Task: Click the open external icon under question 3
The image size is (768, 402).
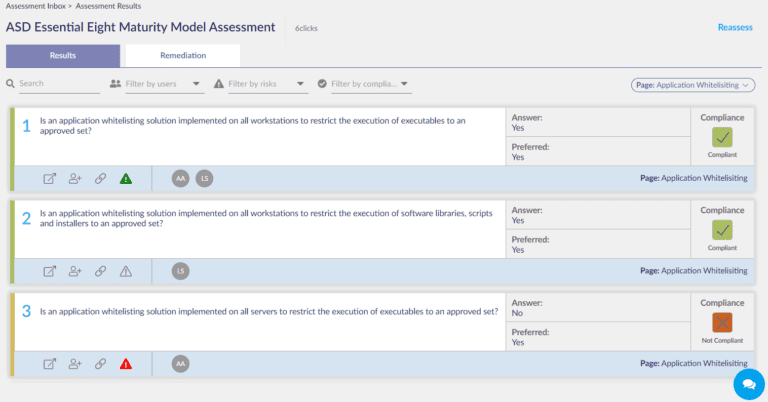Action: coord(50,364)
